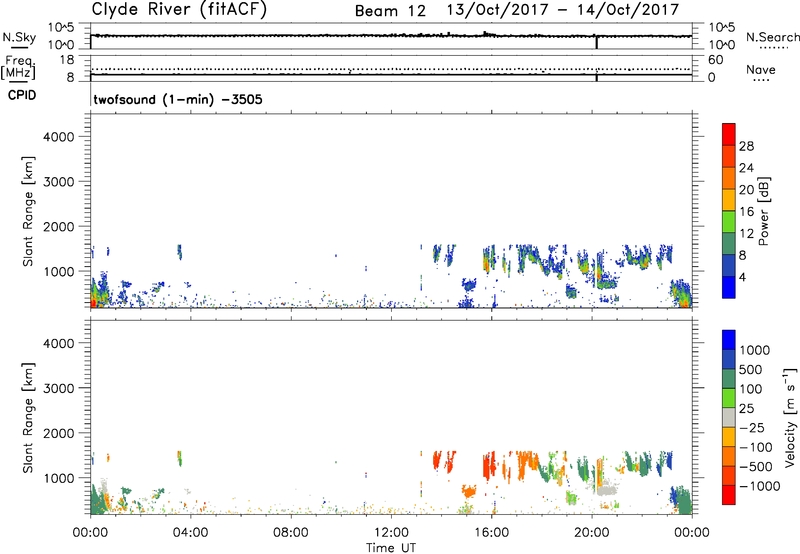Click the 'N.Search' legend label
Viewport: 800px width, 554px height.
pyautogui.click(x=773, y=37)
